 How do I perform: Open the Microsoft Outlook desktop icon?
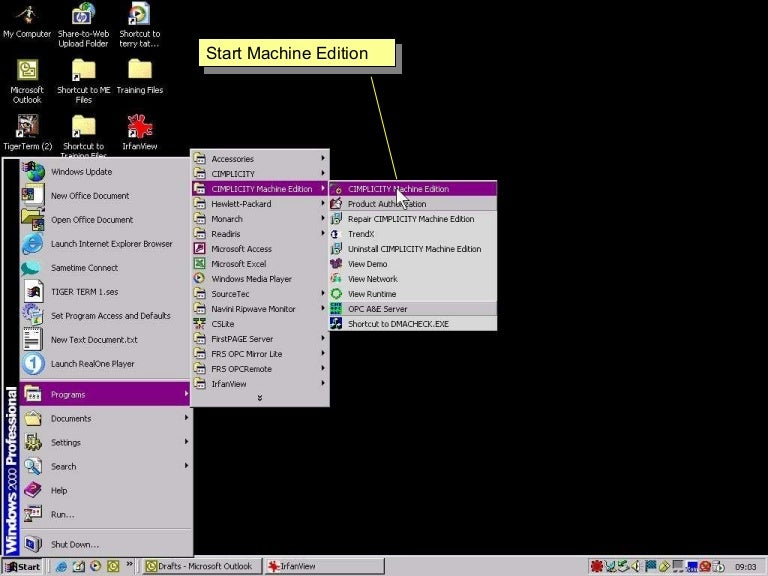pyautogui.click(x=27, y=71)
